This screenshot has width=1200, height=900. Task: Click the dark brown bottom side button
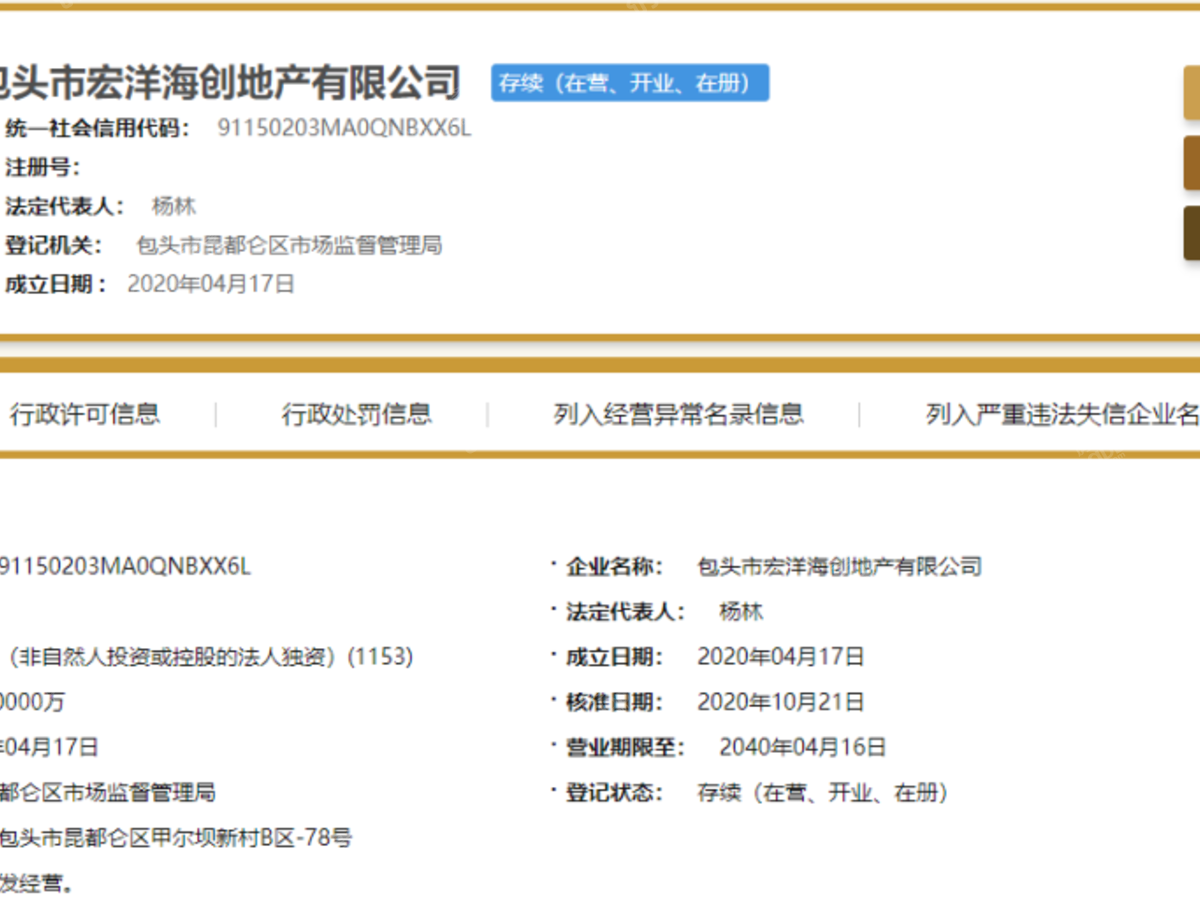(1192, 233)
